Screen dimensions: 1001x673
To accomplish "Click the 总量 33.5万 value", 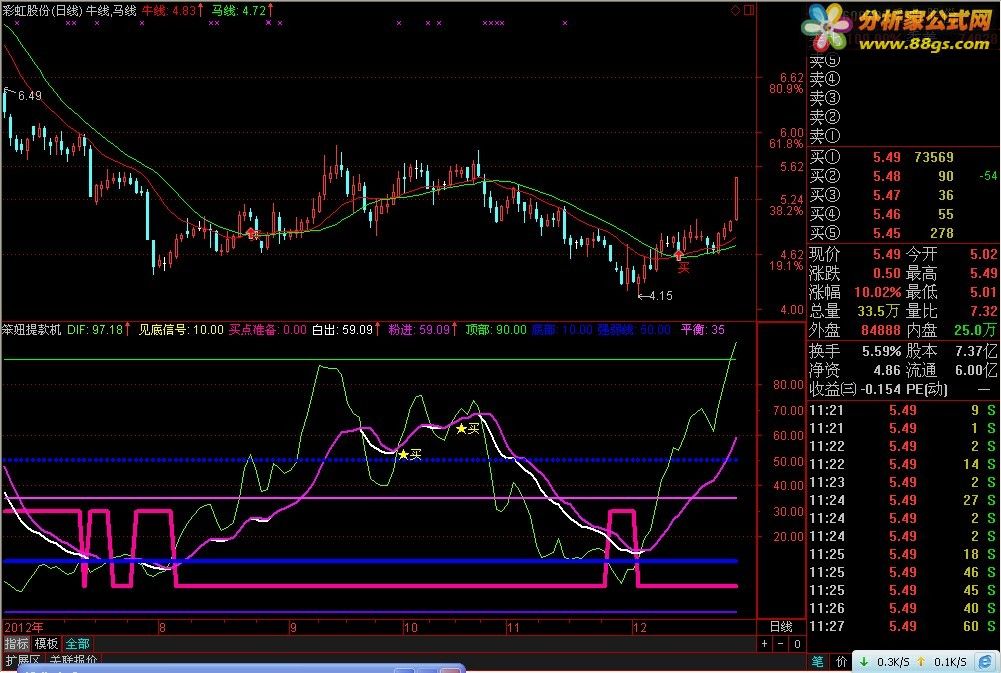I will pyautogui.click(x=878, y=311).
